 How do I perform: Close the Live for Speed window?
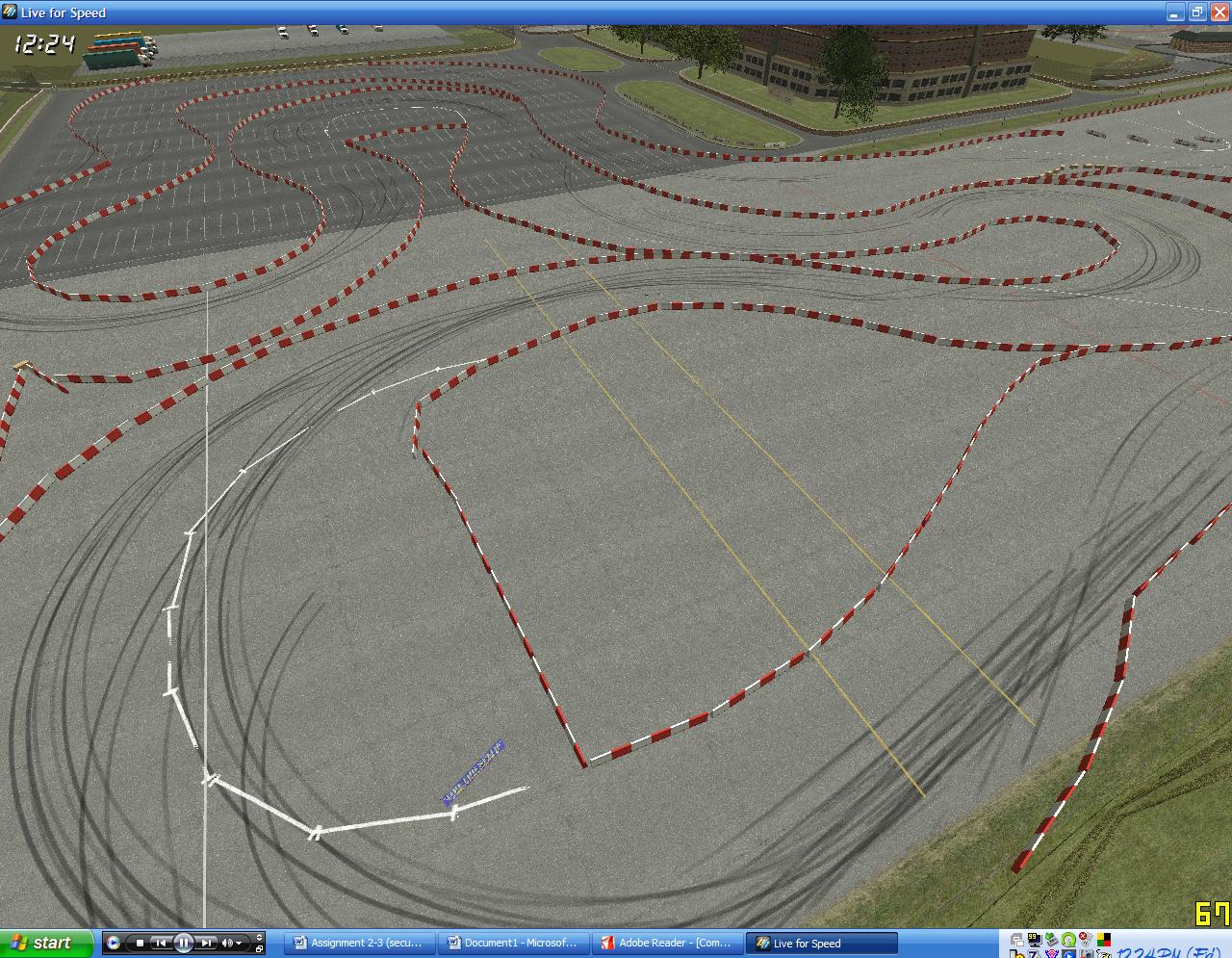pyautogui.click(x=1219, y=13)
